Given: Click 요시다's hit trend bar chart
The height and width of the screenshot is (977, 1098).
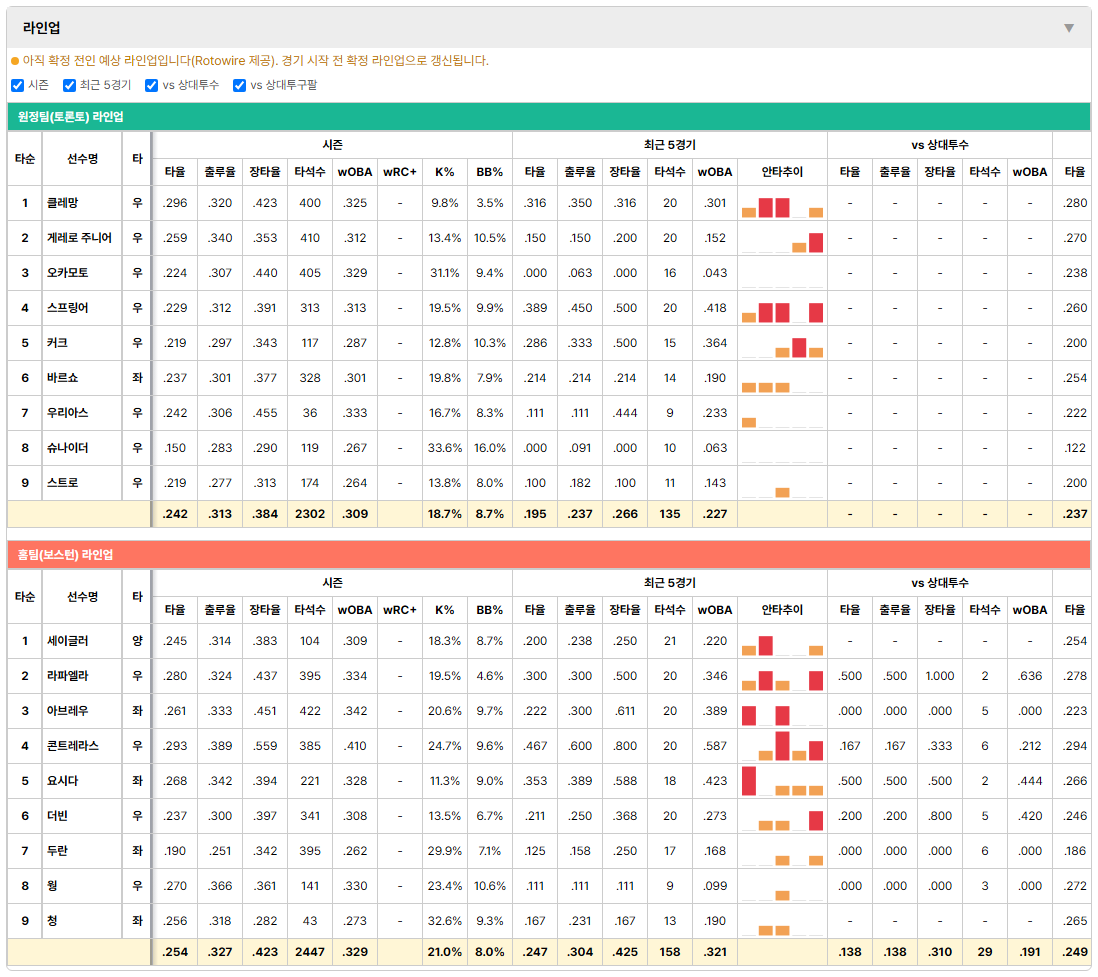Looking at the screenshot, I should [x=782, y=782].
